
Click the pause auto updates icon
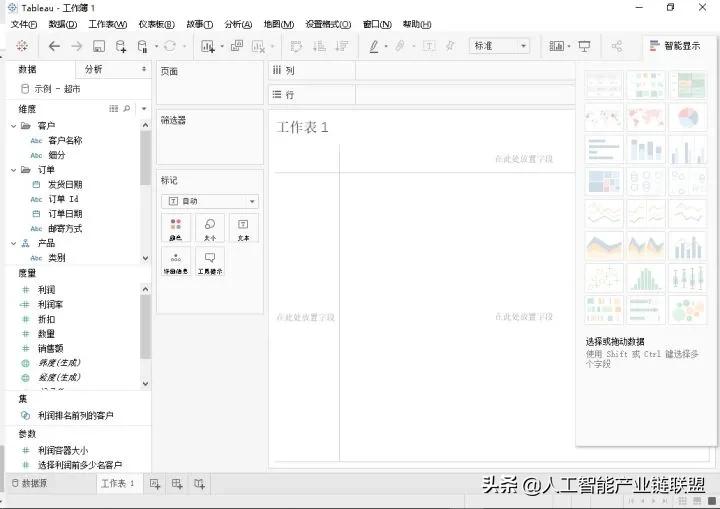143,46
